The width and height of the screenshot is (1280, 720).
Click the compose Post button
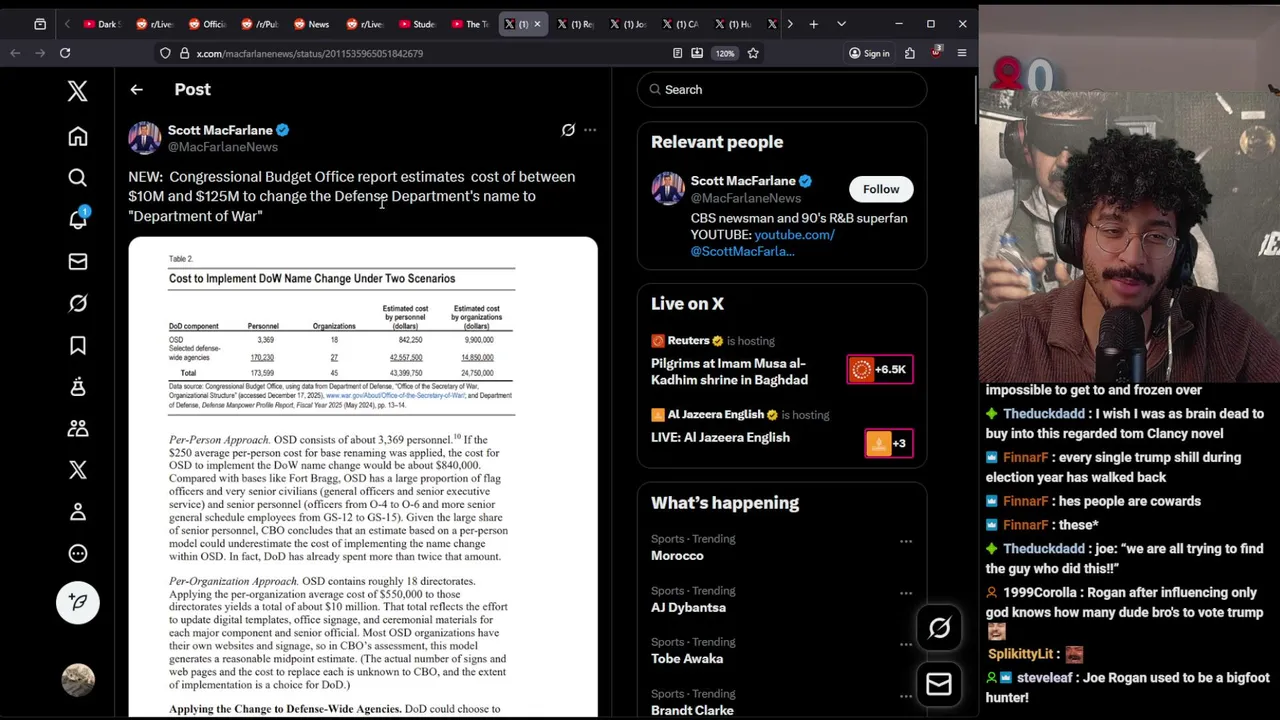click(x=77, y=602)
